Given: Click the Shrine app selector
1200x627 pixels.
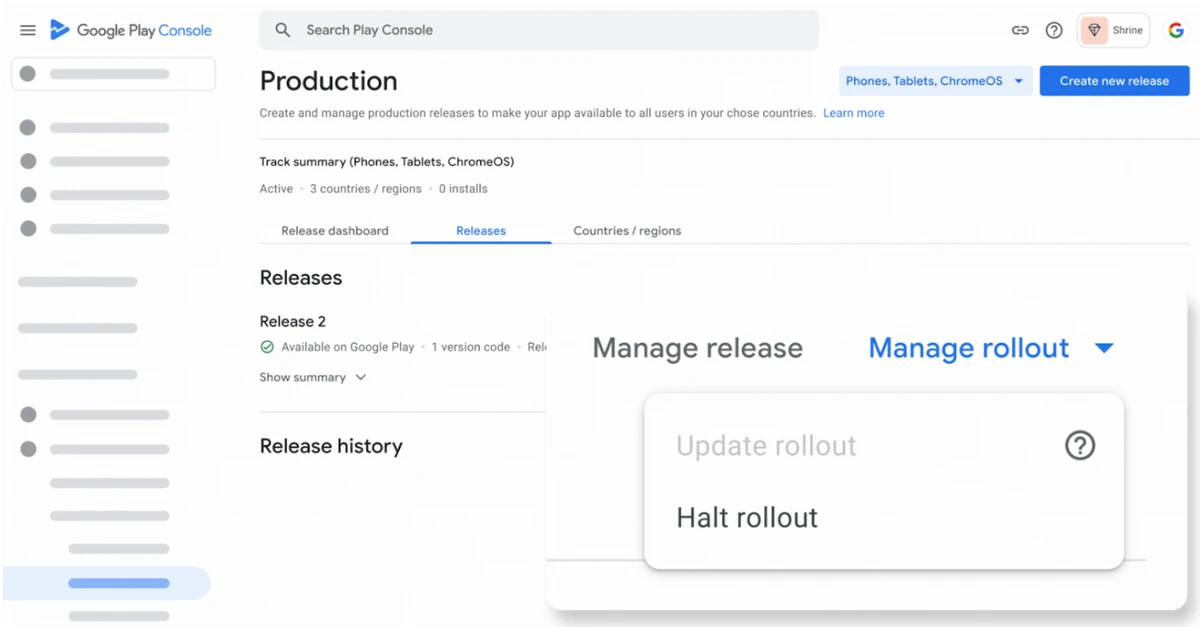Looking at the screenshot, I should click(1113, 30).
